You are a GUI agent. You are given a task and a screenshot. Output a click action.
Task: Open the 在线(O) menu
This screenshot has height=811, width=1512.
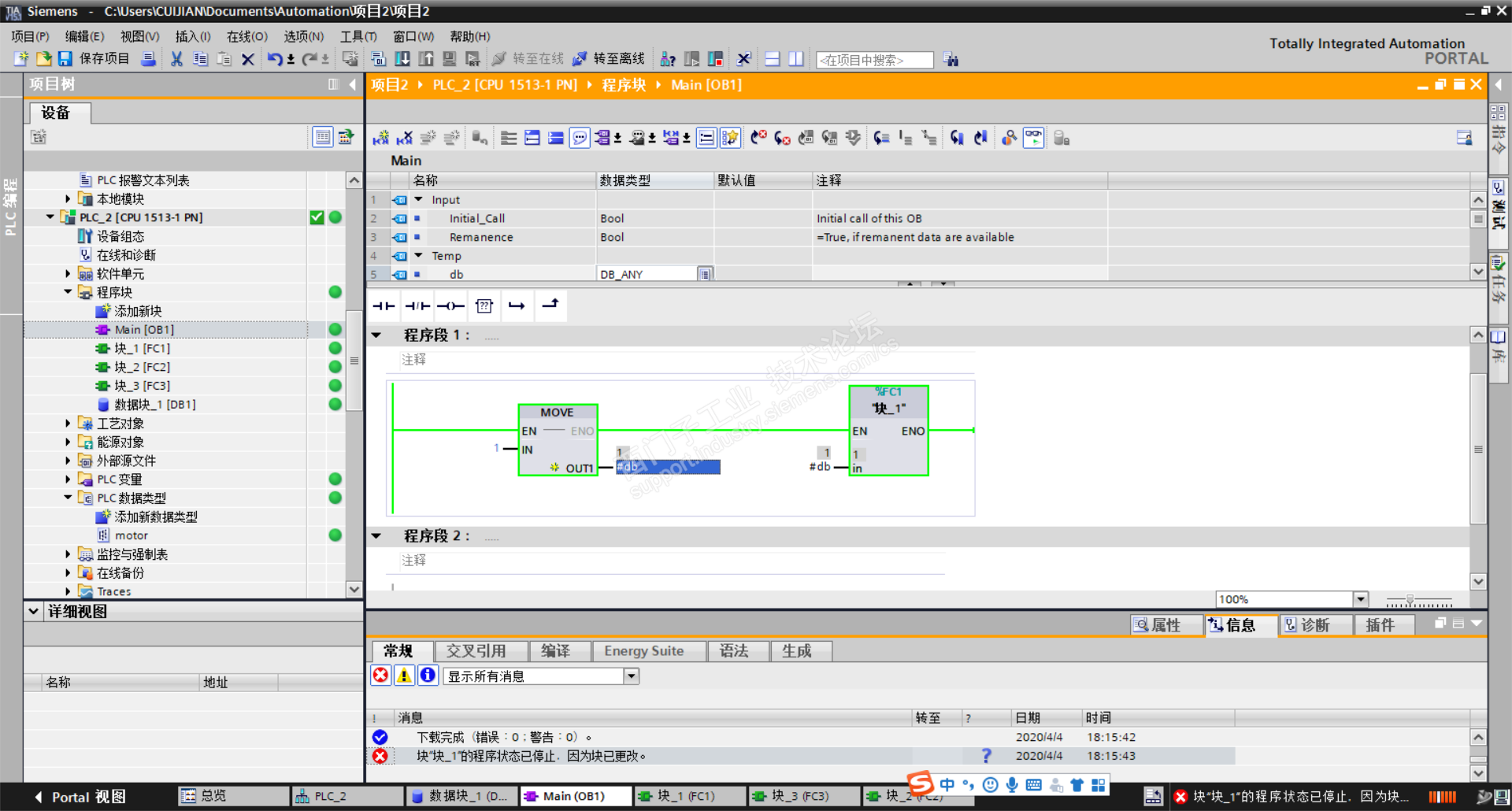247,36
